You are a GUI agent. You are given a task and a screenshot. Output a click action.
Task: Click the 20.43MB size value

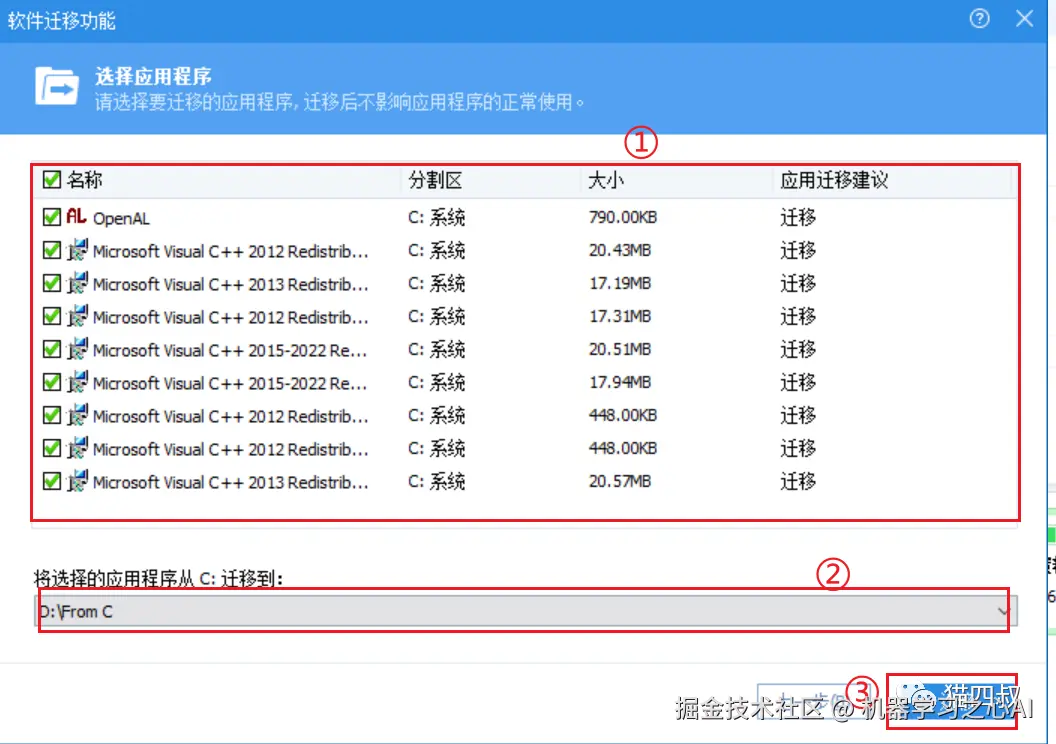click(x=620, y=250)
